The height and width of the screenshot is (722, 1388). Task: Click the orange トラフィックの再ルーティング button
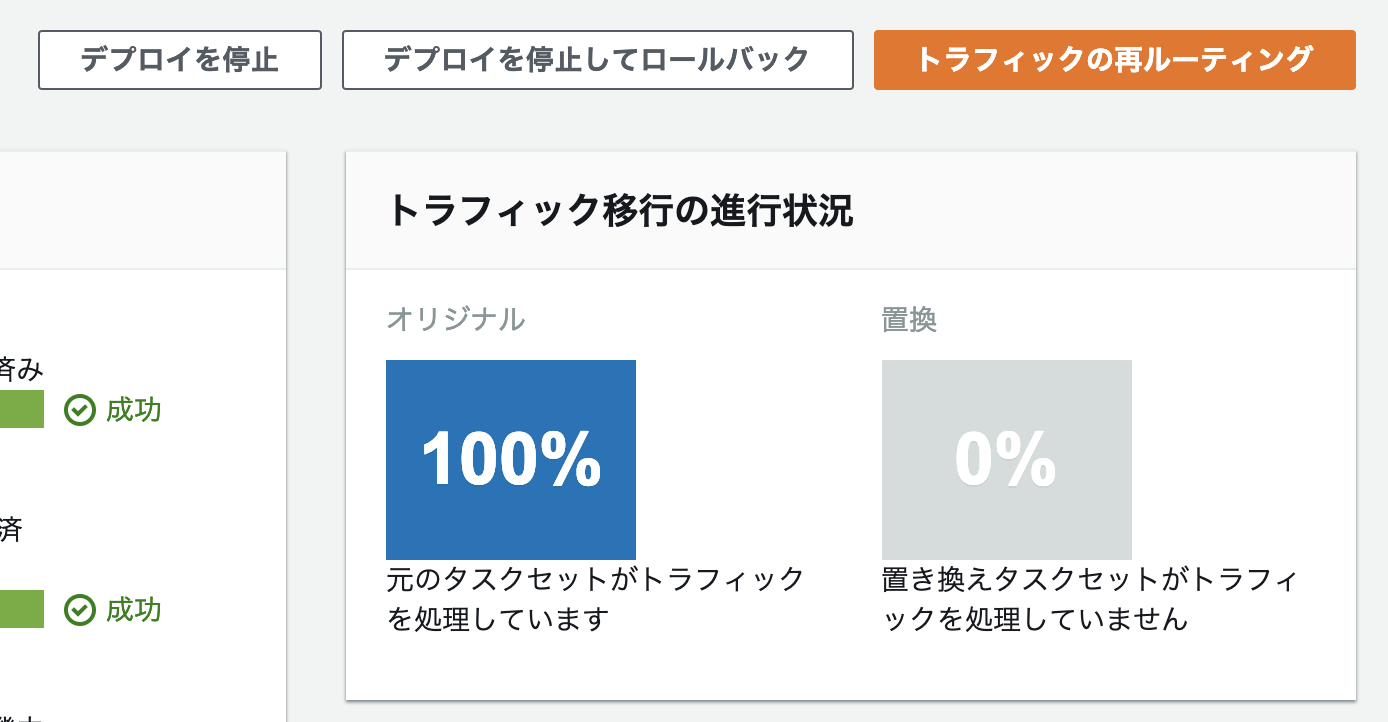[x=1114, y=60]
